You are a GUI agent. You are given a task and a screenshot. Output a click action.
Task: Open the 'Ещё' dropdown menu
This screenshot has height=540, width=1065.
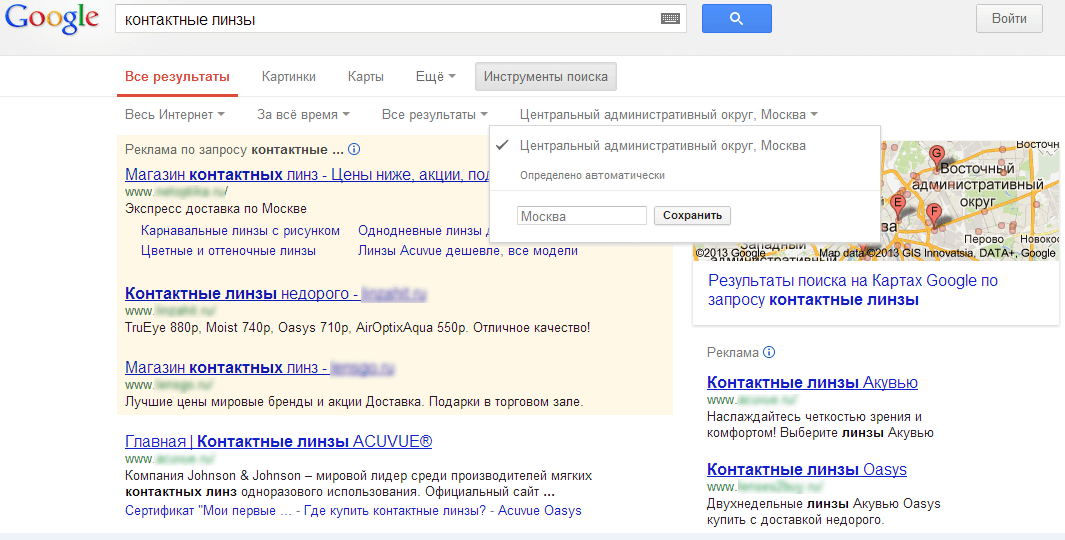click(435, 77)
